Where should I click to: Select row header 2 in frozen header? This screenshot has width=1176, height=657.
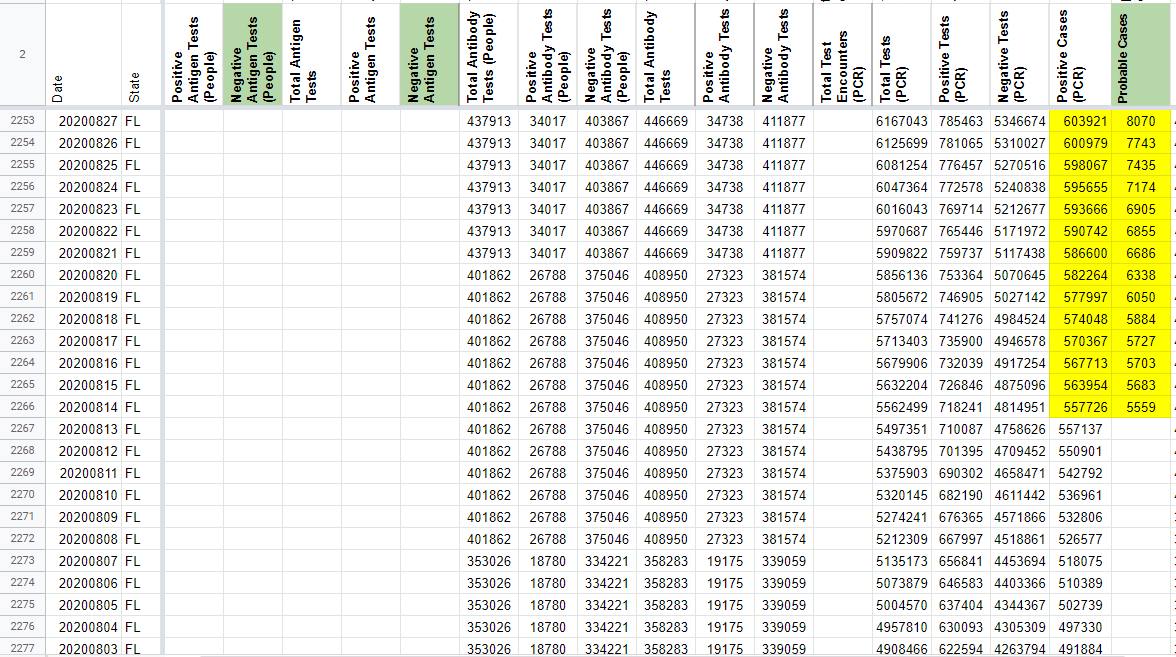pos(22,54)
